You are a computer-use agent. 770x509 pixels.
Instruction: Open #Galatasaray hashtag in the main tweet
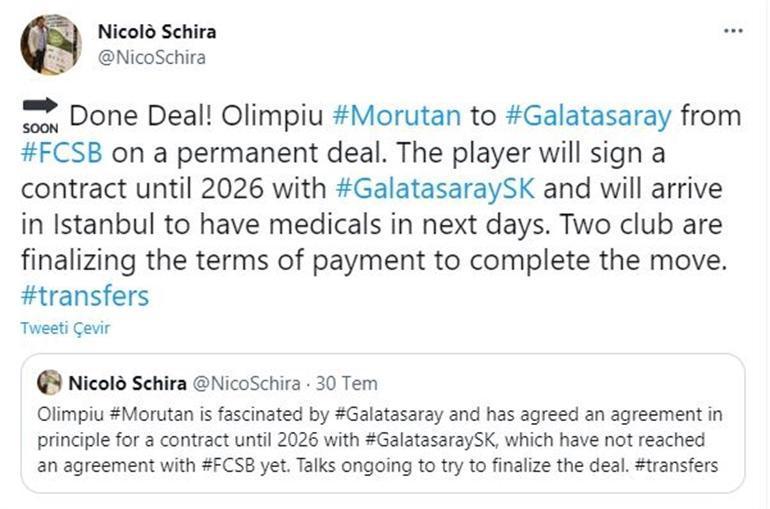[x=575, y=115]
